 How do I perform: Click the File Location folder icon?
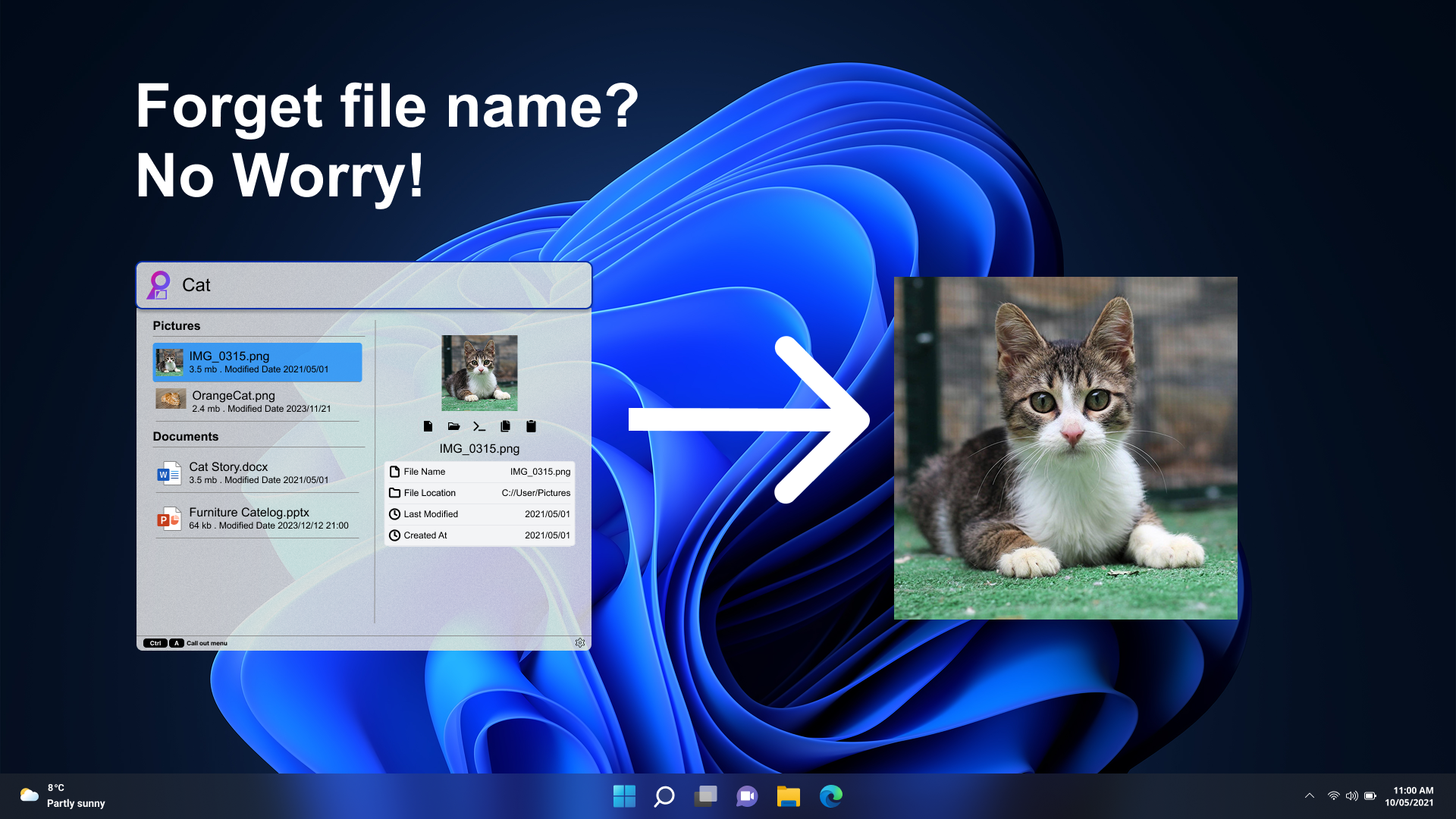tap(395, 492)
